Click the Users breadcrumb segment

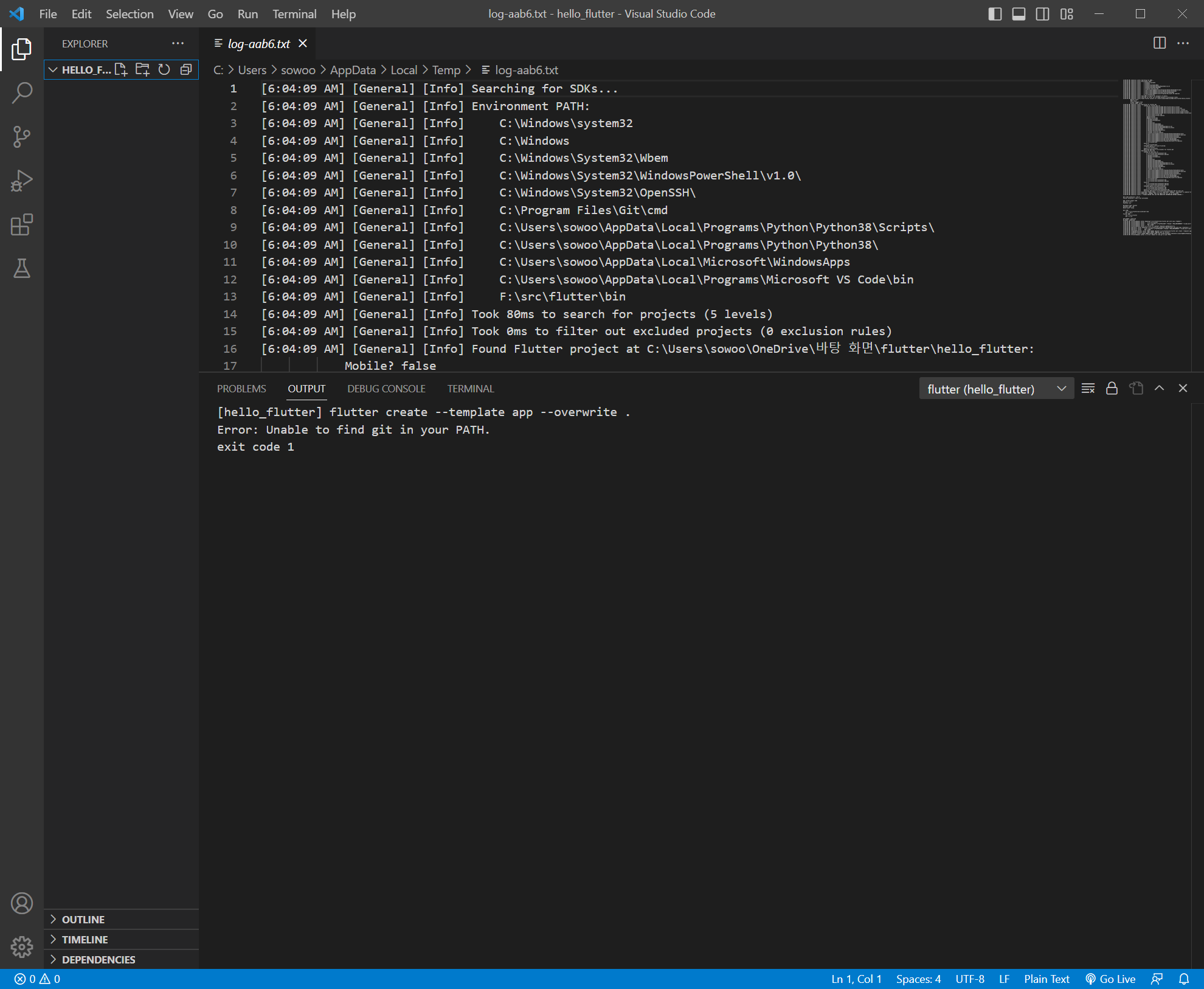(x=252, y=70)
